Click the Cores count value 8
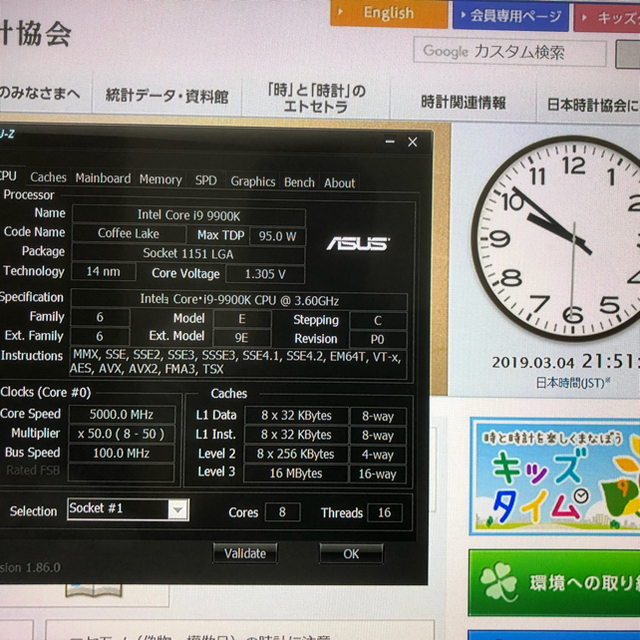This screenshot has width=640, height=640. coord(282,512)
